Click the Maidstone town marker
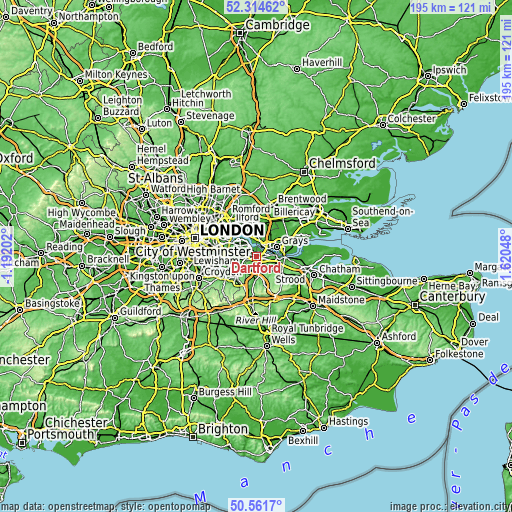This screenshot has height=512, width=512. point(313,306)
